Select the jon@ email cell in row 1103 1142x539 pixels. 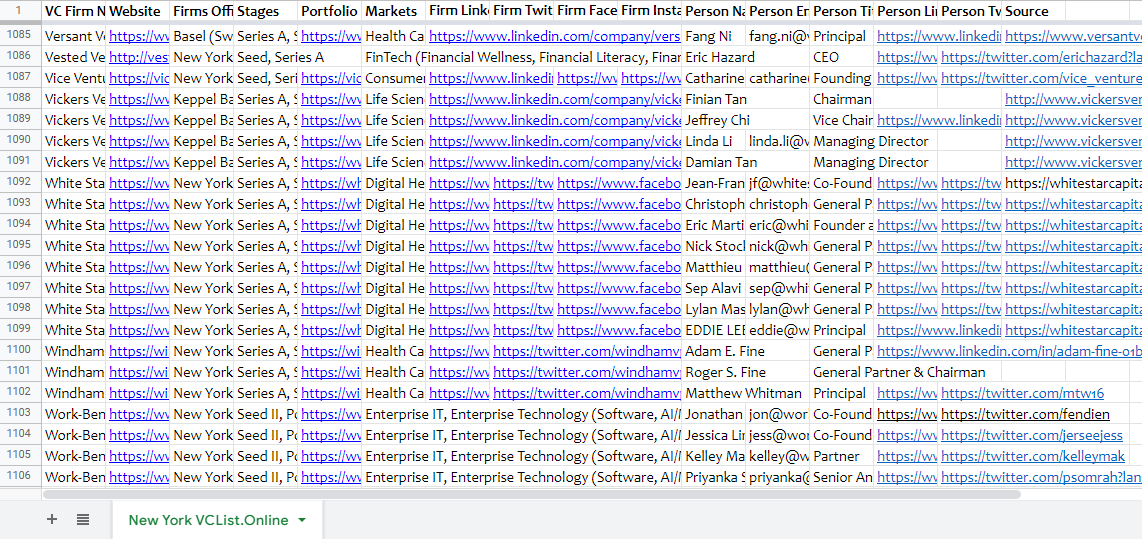[778, 414]
